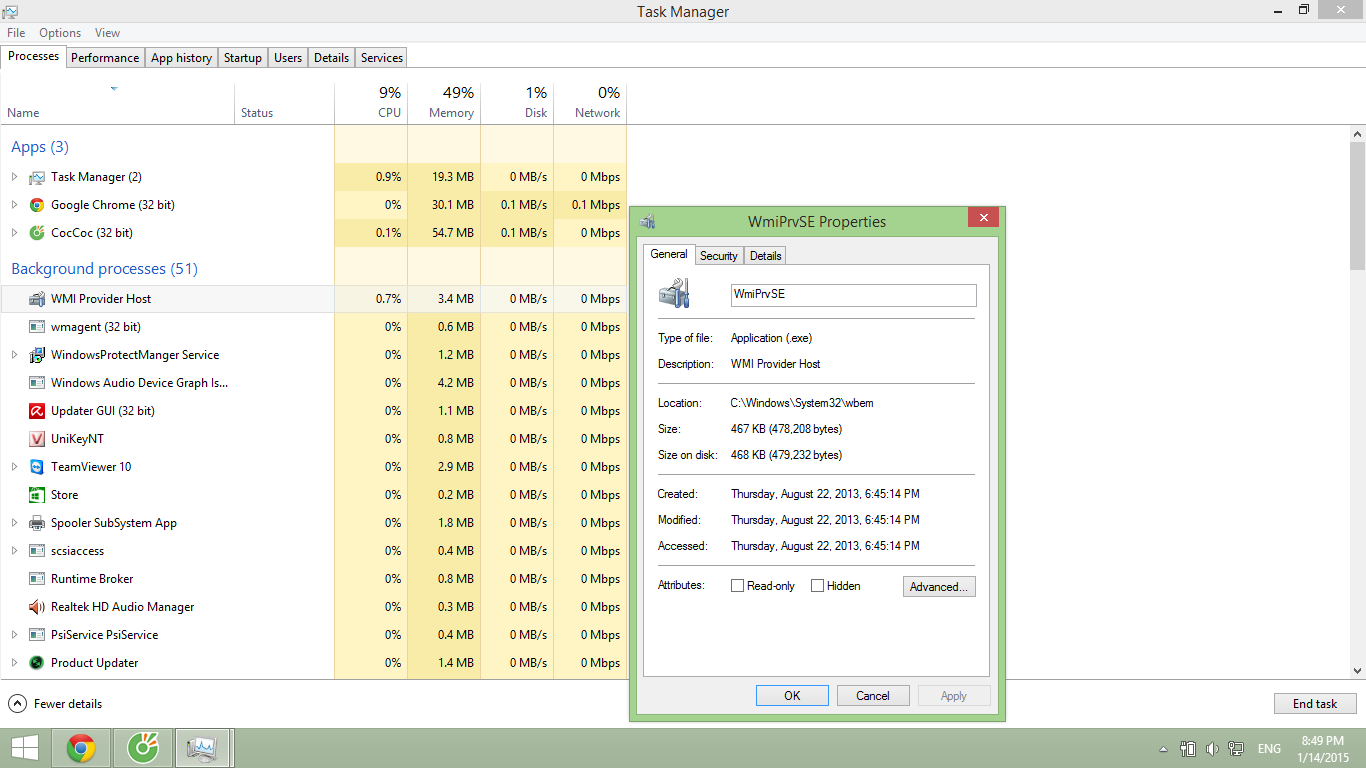
Task: Expand the Task Manager (2) process group
Action: 14,177
